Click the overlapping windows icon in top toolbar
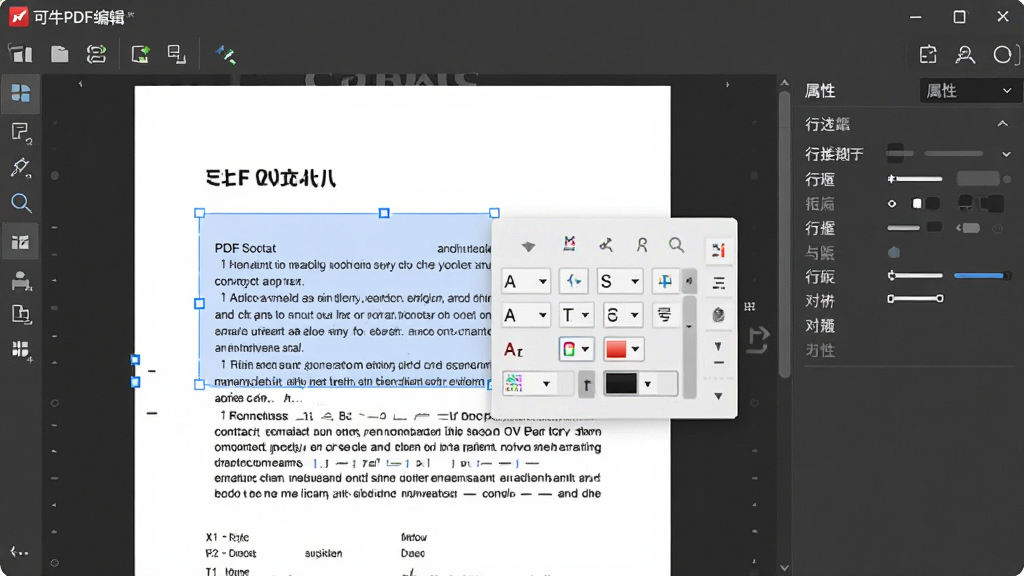This screenshot has height=576, width=1024. pyautogui.click(x=176, y=54)
